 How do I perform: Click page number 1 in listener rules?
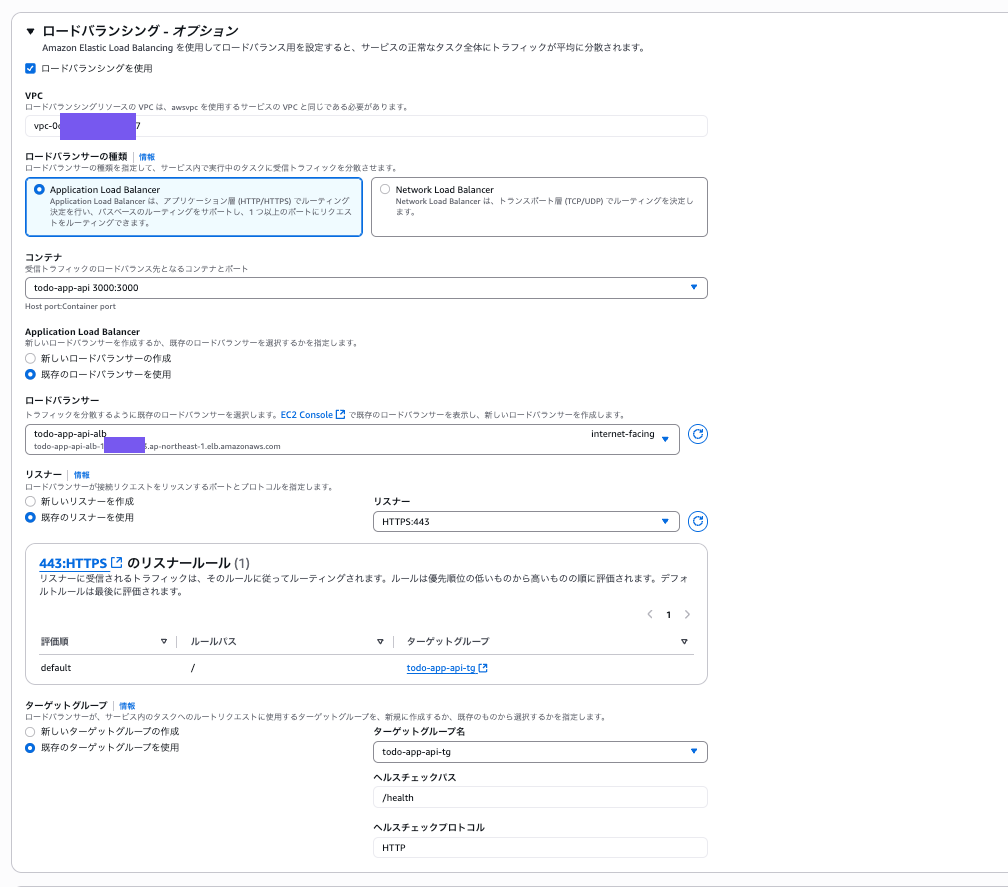point(669,615)
